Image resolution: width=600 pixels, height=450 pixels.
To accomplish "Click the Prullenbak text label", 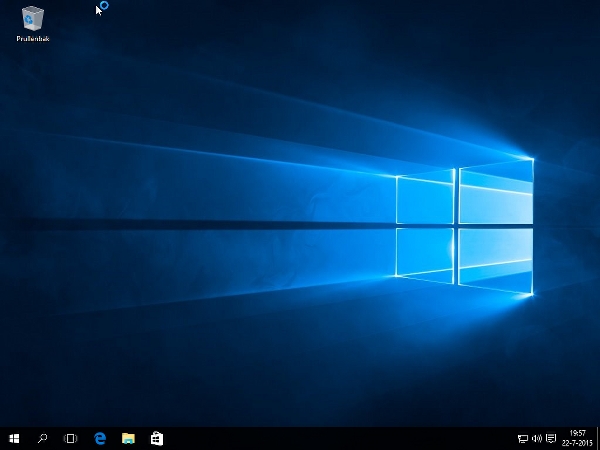I will [x=33, y=39].
